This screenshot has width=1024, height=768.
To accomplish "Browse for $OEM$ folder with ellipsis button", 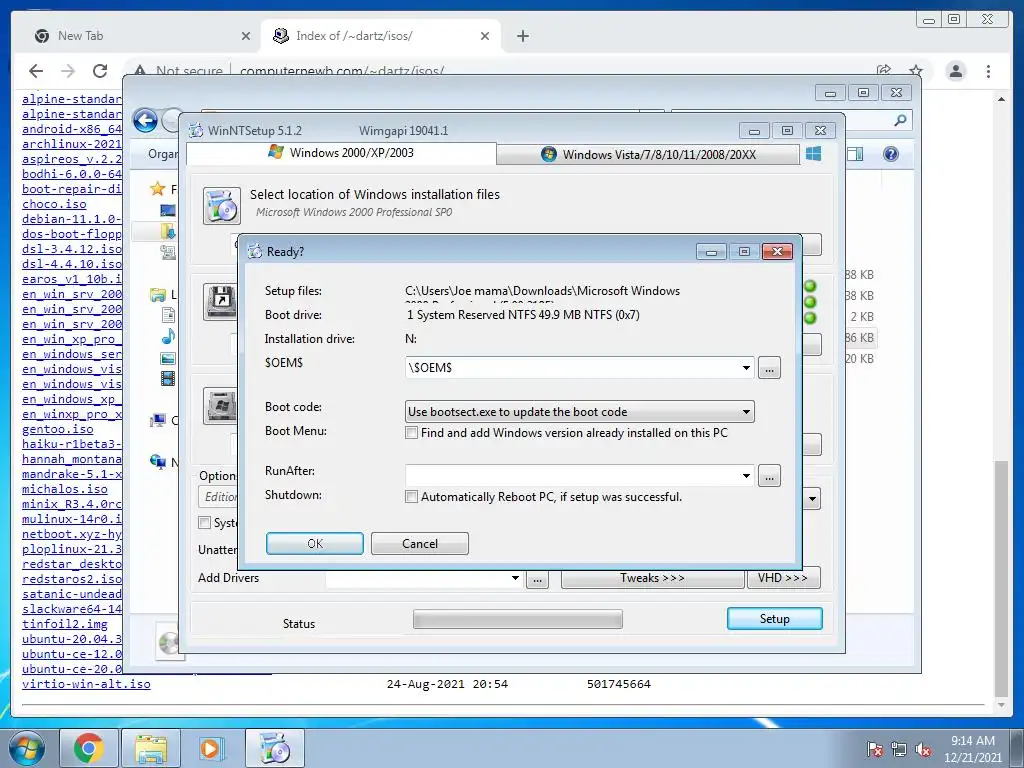I will [x=769, y=368].
